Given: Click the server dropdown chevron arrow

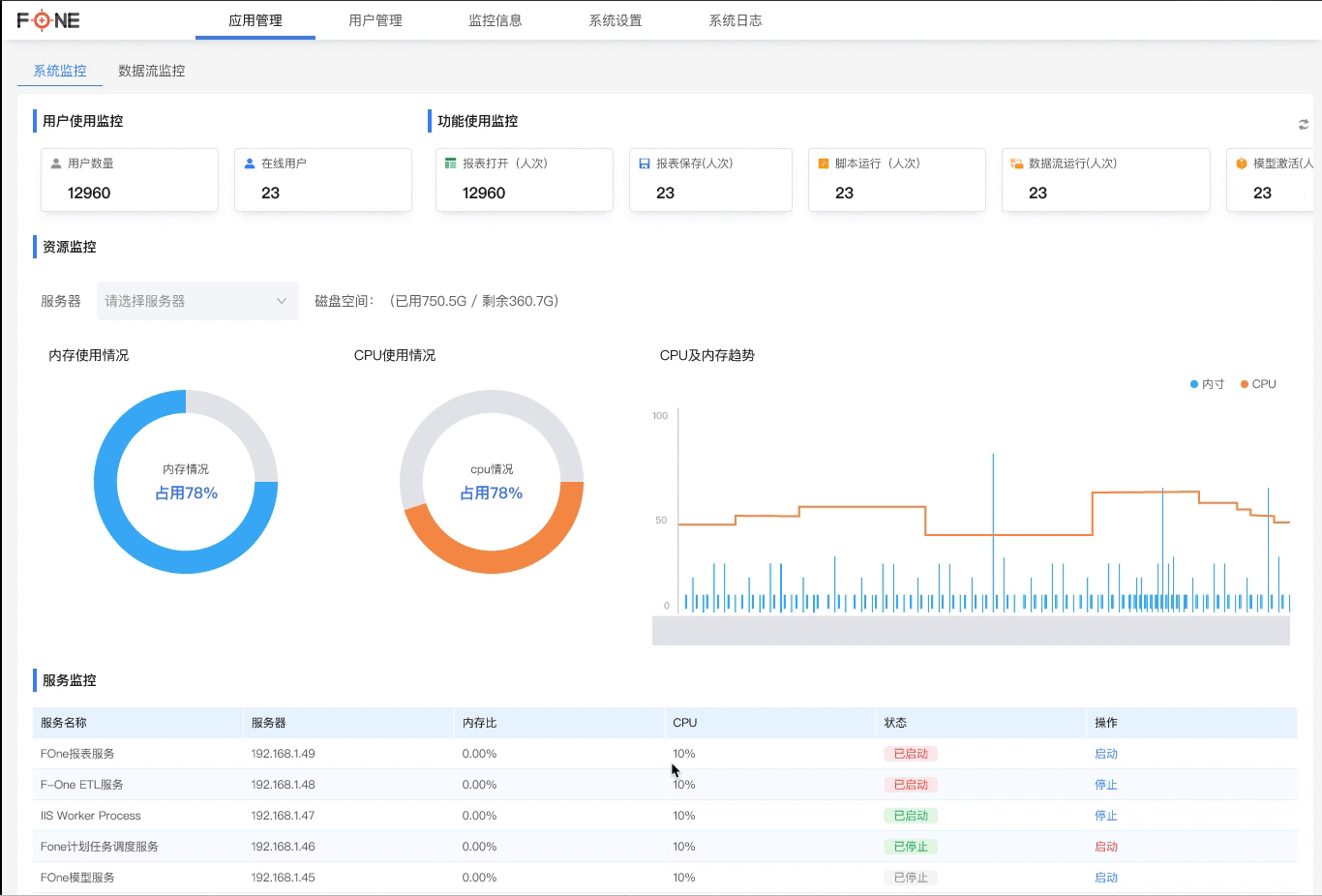Looking at the screenshot, I should tap(282, 301).
